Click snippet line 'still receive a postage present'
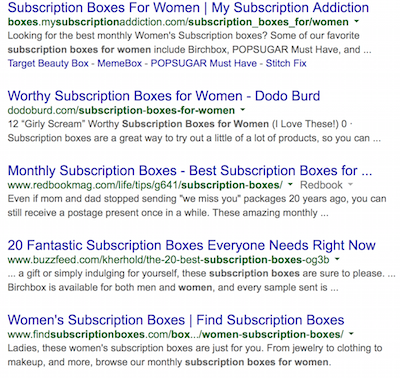Screen dimensions: 400x378 pyautogui.click(x=168, y=213)
